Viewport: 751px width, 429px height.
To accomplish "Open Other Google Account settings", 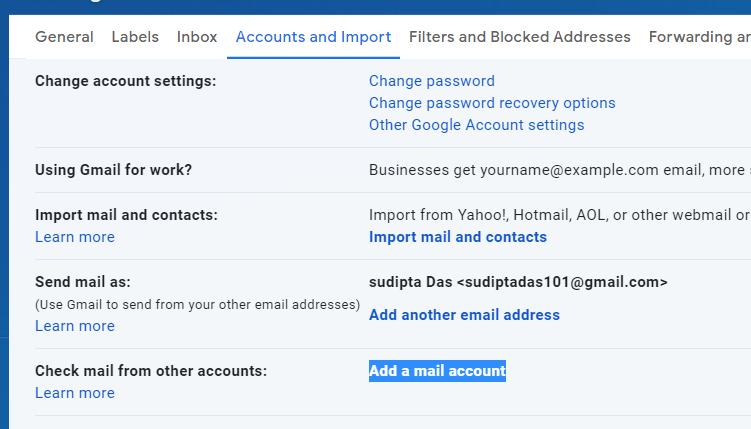I will click(x=476, y=125).
